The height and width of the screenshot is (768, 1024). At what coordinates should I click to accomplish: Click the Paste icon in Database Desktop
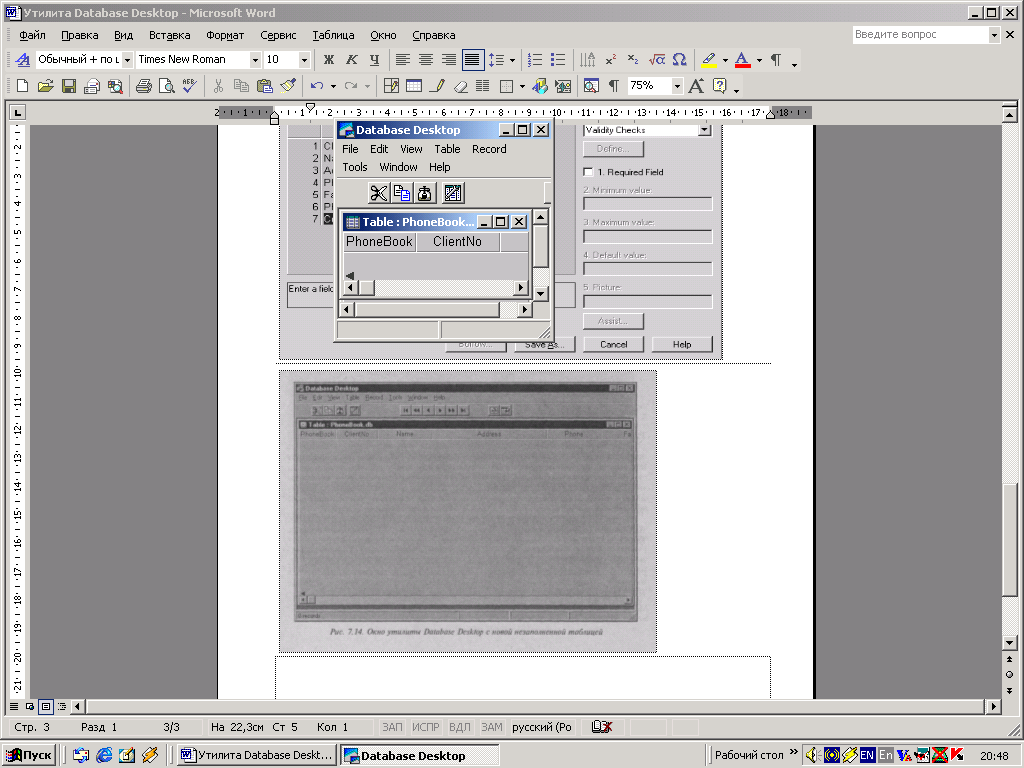click(424, 193)
